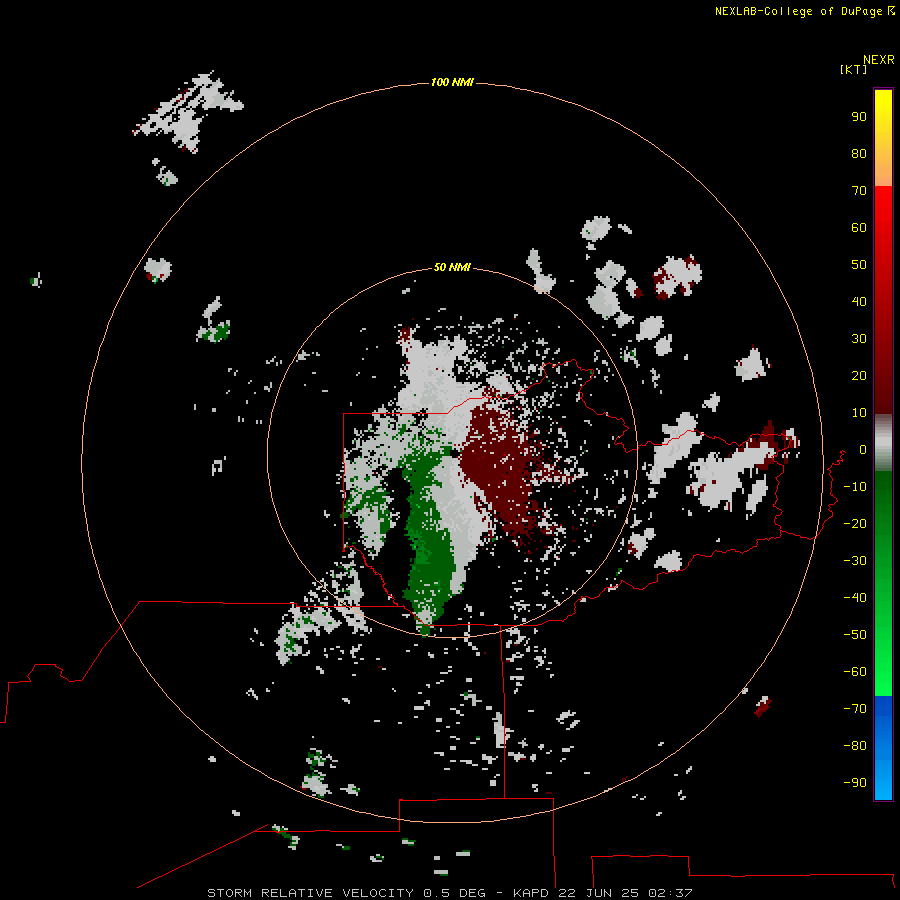Click the 90 value on the velocity scale
This screenshot has width=900, height=900.
coord(859,117)
